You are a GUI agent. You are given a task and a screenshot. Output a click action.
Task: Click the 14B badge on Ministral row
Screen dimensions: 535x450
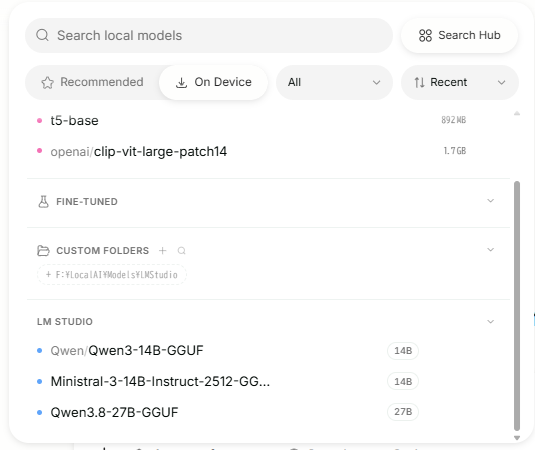pos(403,381)
